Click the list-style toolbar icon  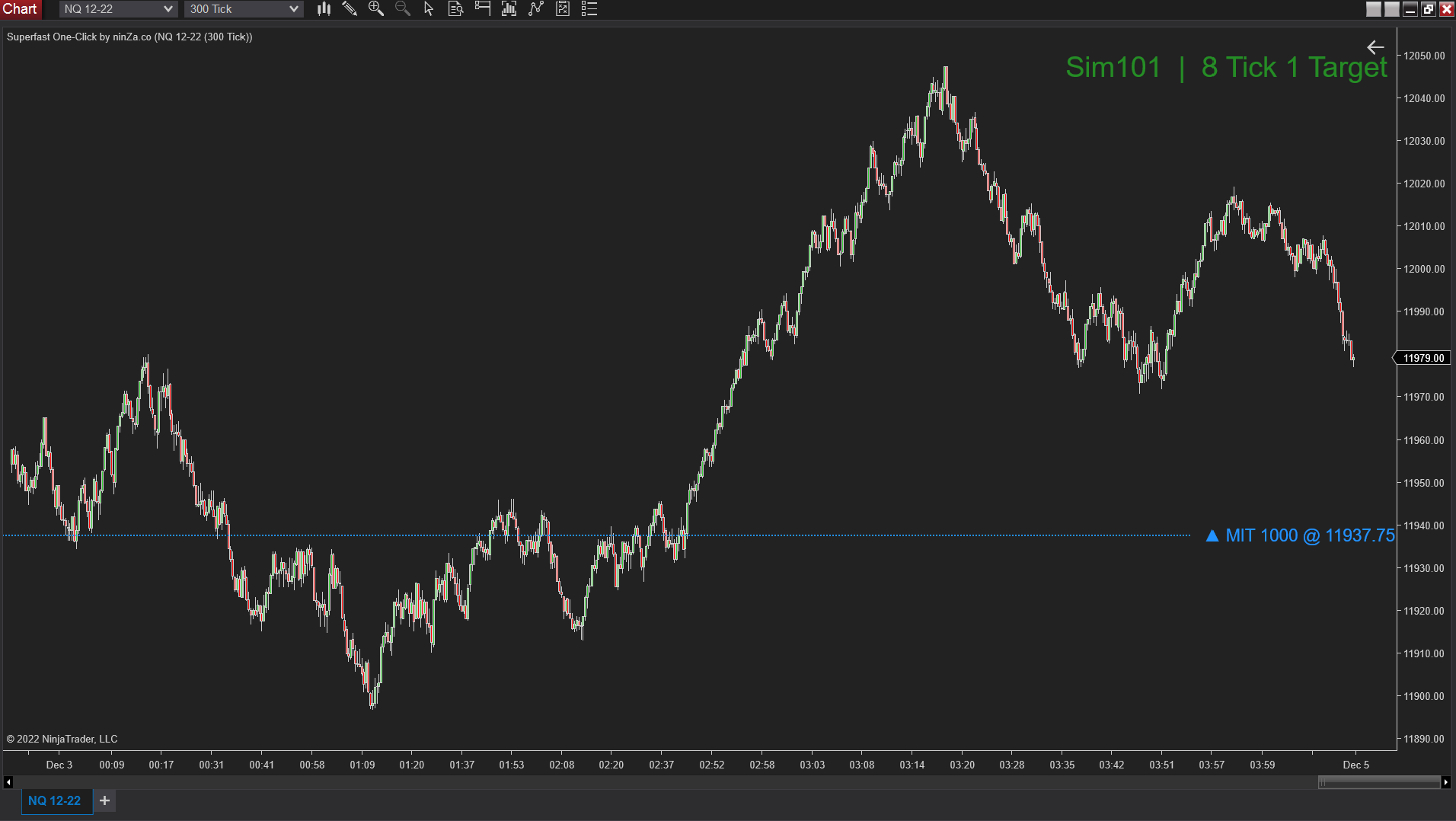pyautogui.click(x=589, y=8)
